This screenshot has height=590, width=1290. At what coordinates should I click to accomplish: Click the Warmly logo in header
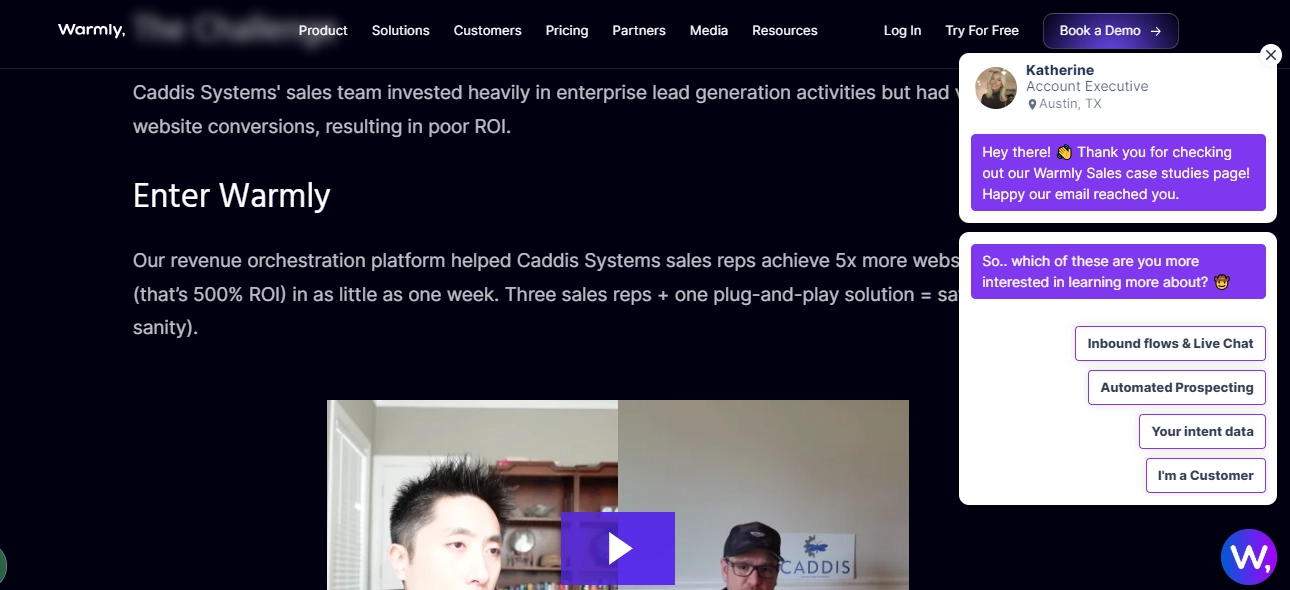coord(92,30)
